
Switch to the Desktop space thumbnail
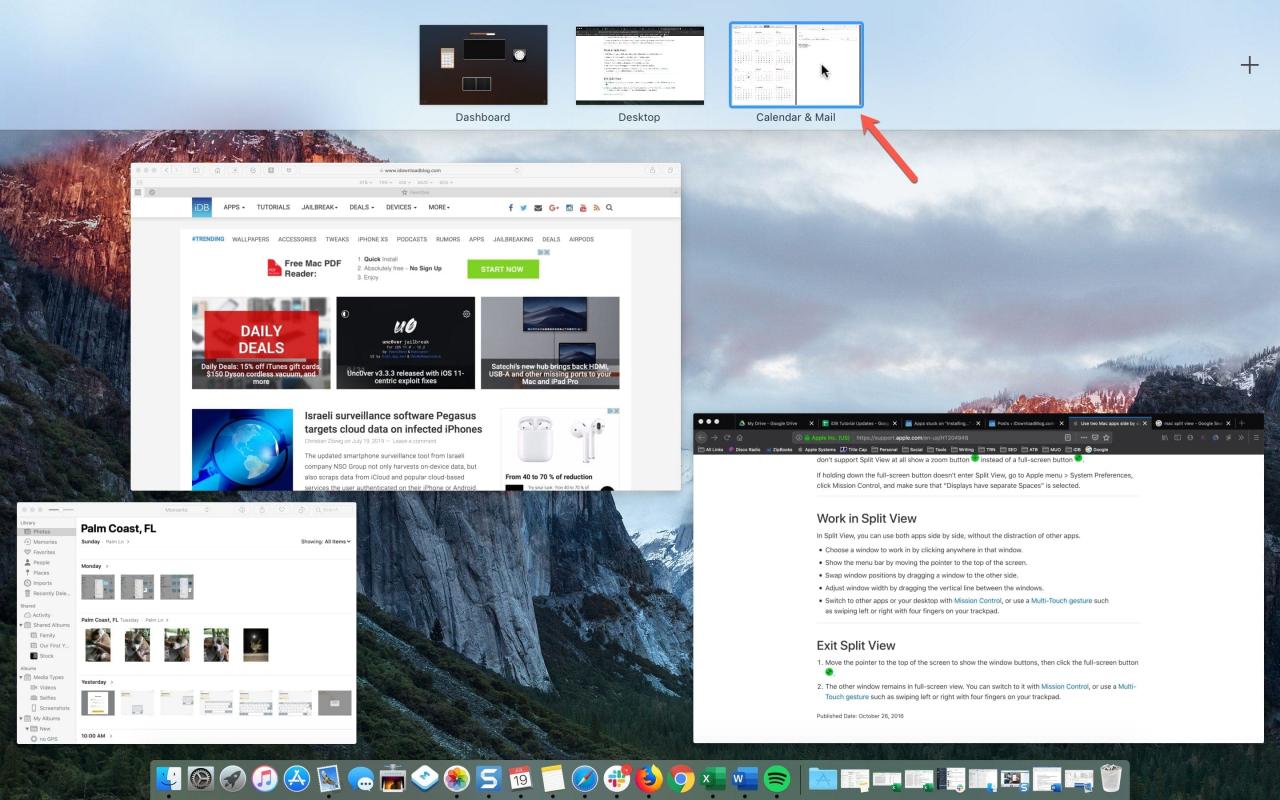coord(639,64)
